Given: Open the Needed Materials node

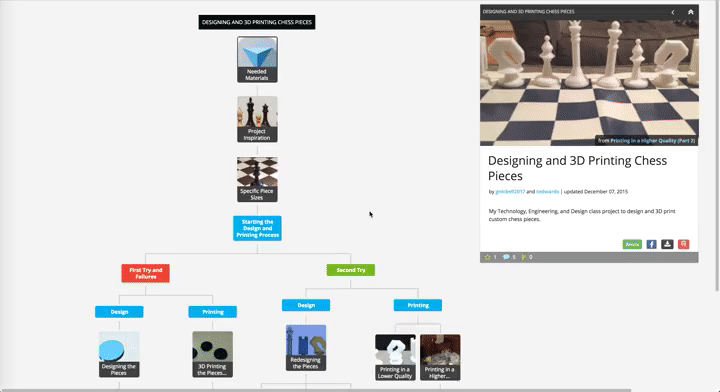Looking at the screenshot, I should [257, 60].
